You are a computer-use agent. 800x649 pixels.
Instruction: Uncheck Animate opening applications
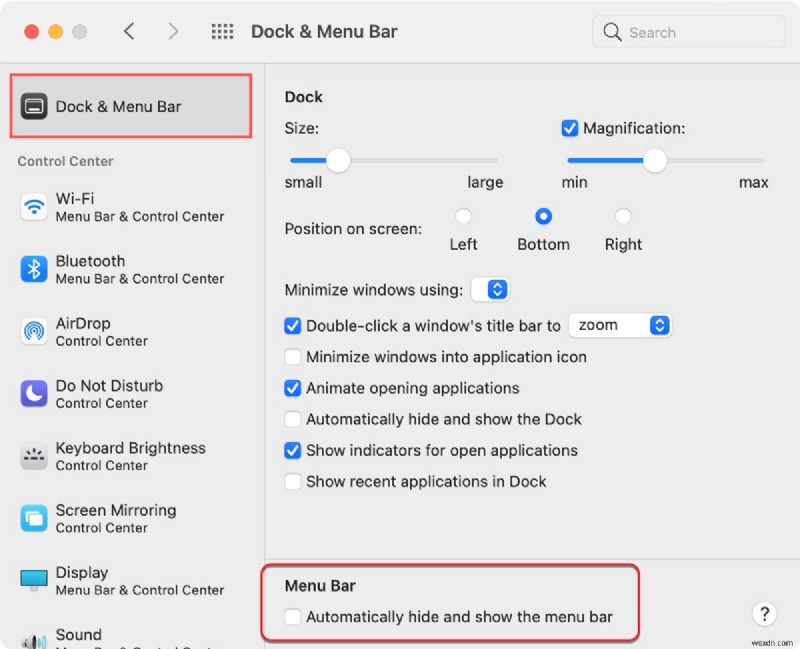point(292,388)
